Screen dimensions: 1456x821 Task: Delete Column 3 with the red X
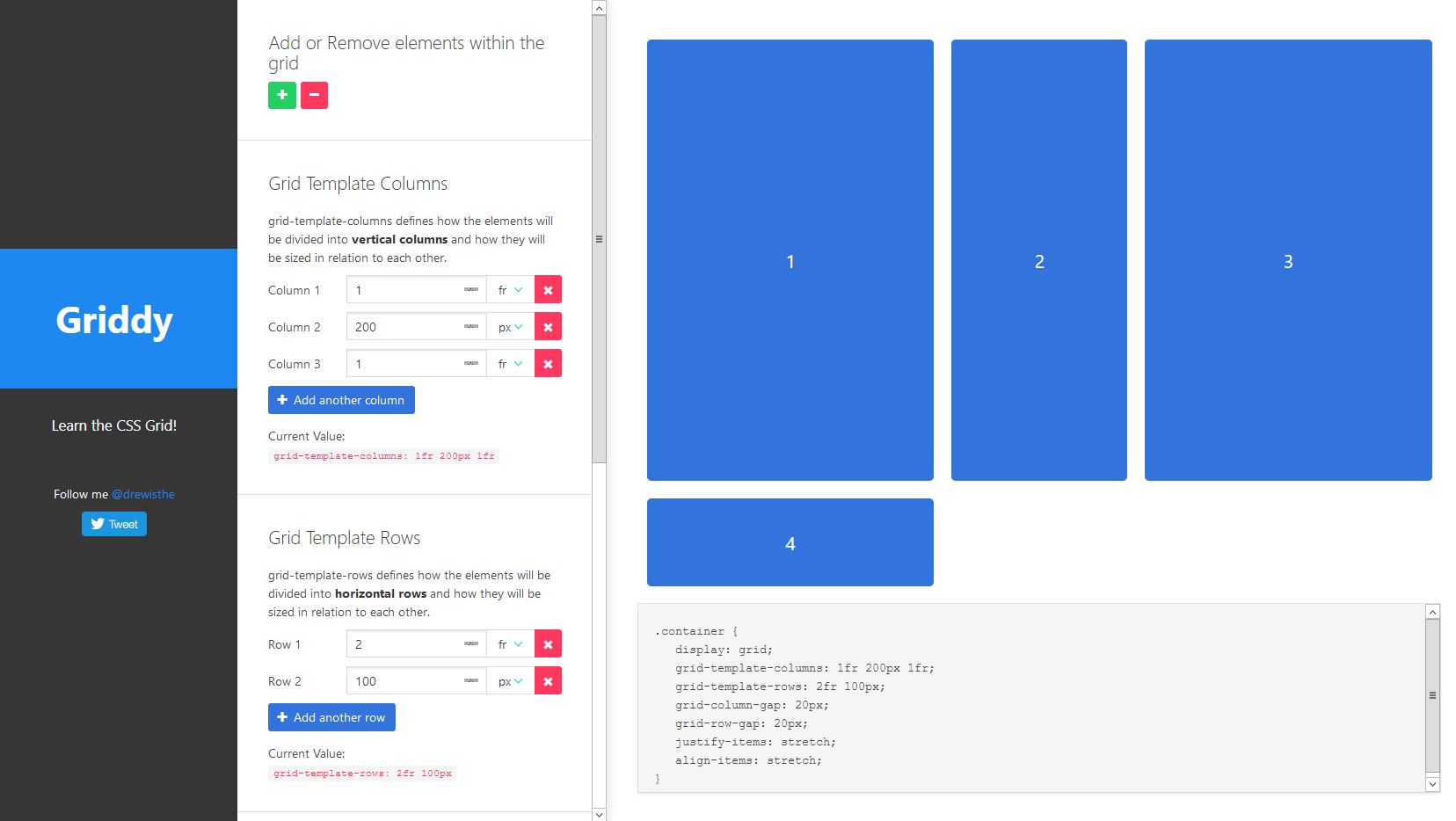[548, 364]
